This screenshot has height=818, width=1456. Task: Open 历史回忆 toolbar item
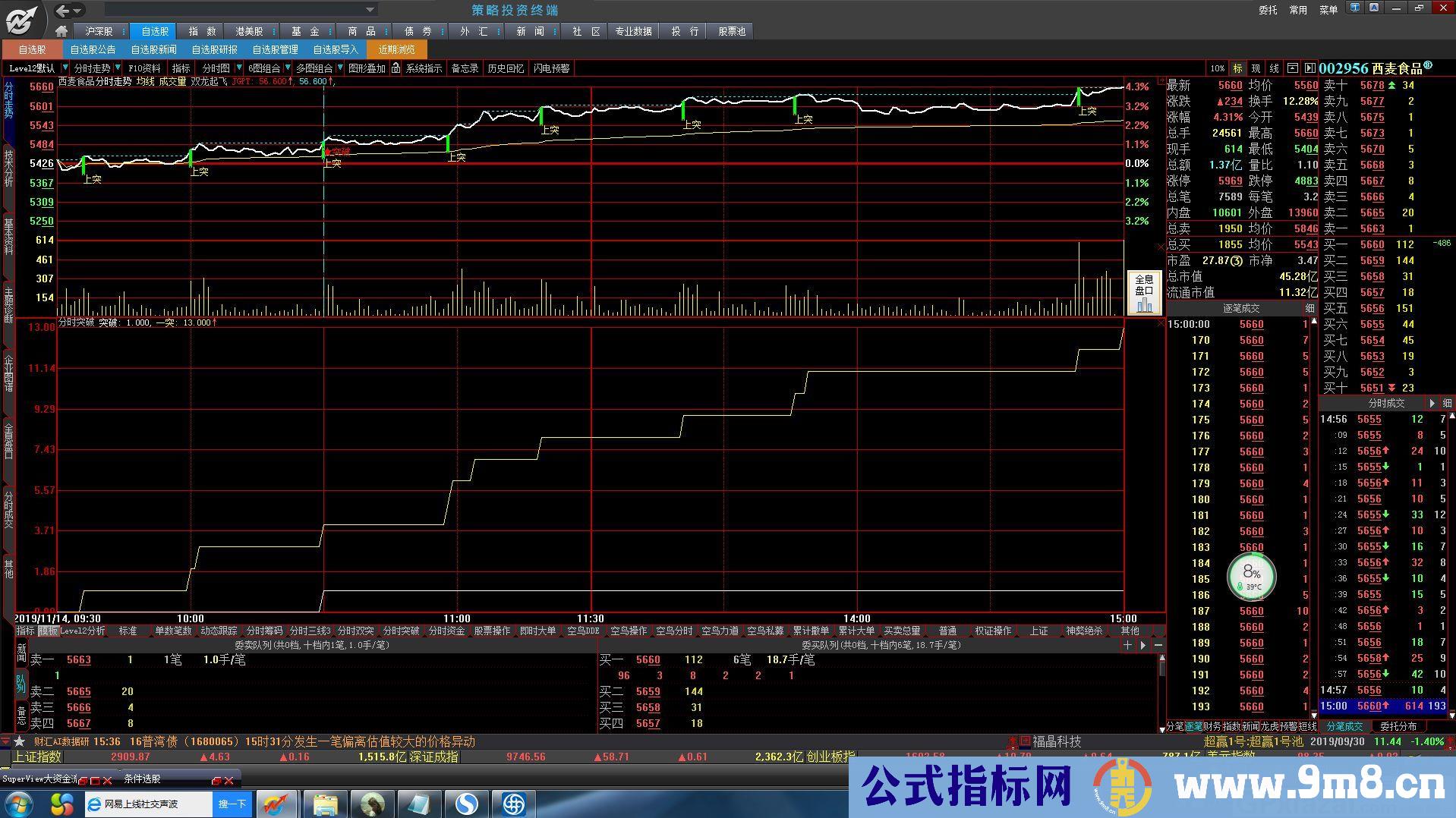coord(506,68)
